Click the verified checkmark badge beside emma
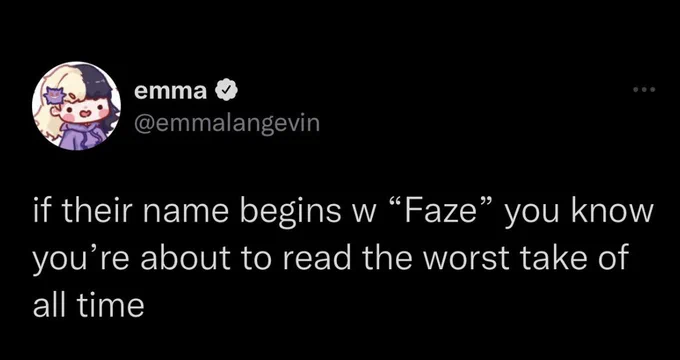Image resolution: width=680 pixels, height=360 pixels. coord(227,91)
